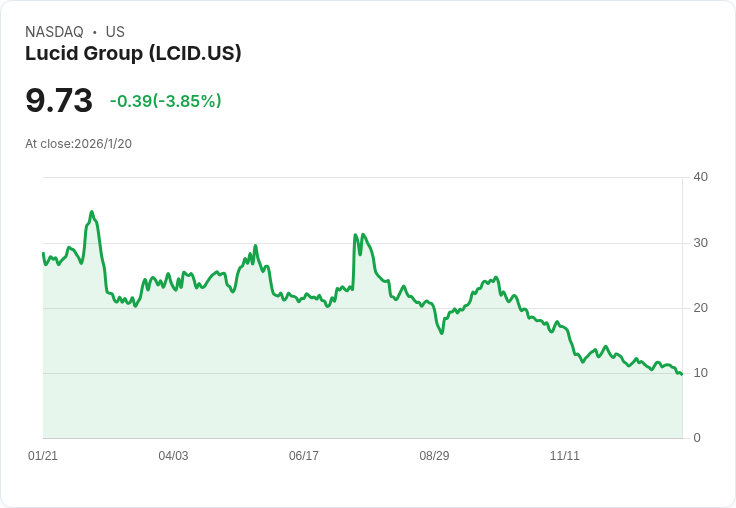The height and width of the screenshot is (508, 736).
Task: Select the 06/17 date on x-axis
Action: [304, 456]
